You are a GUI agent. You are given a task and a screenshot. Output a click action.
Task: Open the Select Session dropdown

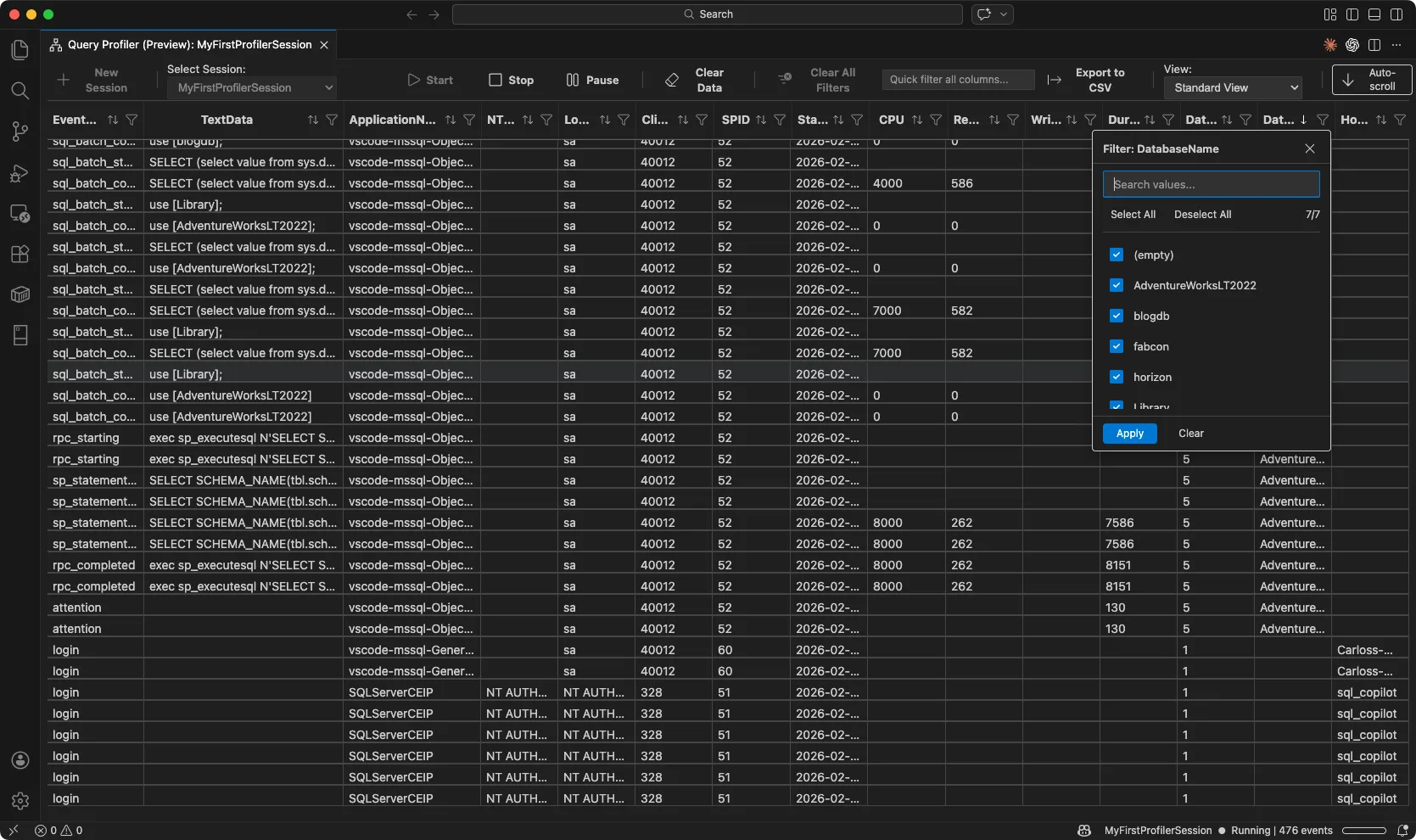click(251, 87)
